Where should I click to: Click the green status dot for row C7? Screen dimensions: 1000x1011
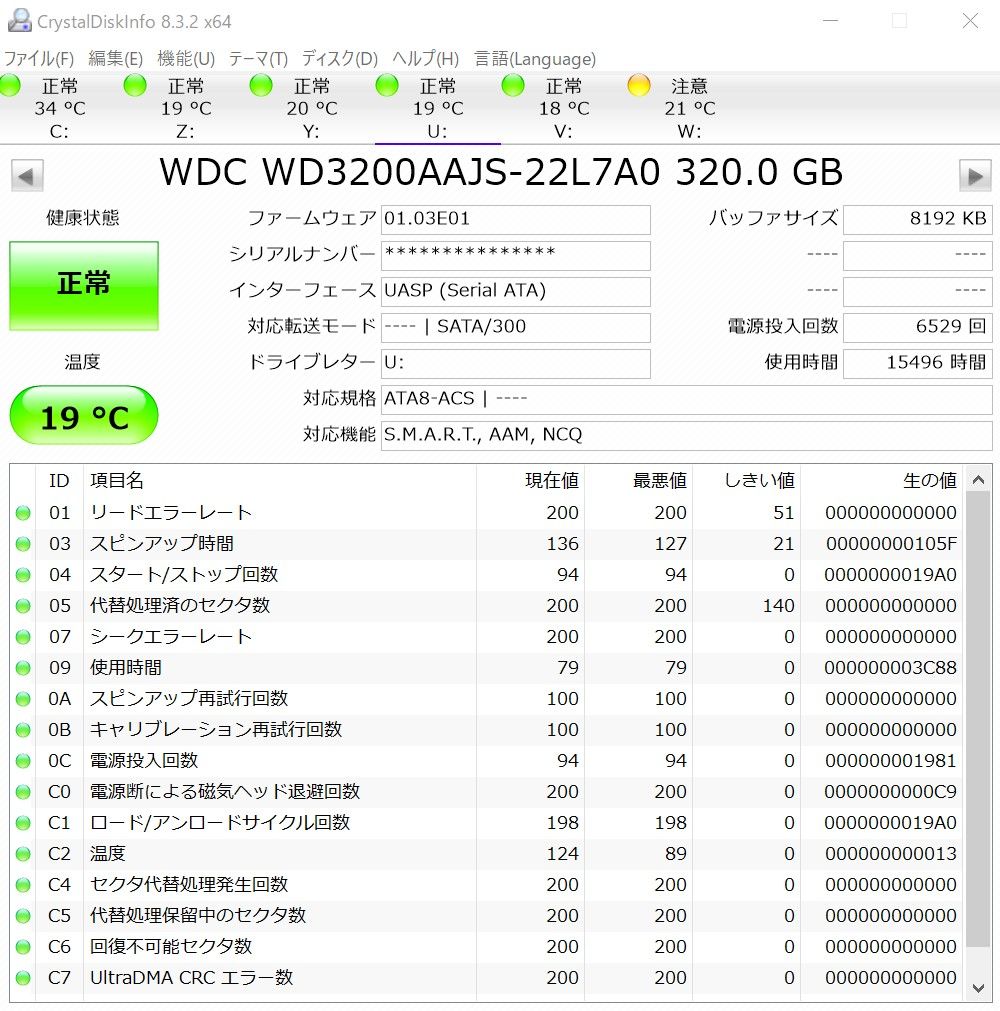click(x=23, y=977)
